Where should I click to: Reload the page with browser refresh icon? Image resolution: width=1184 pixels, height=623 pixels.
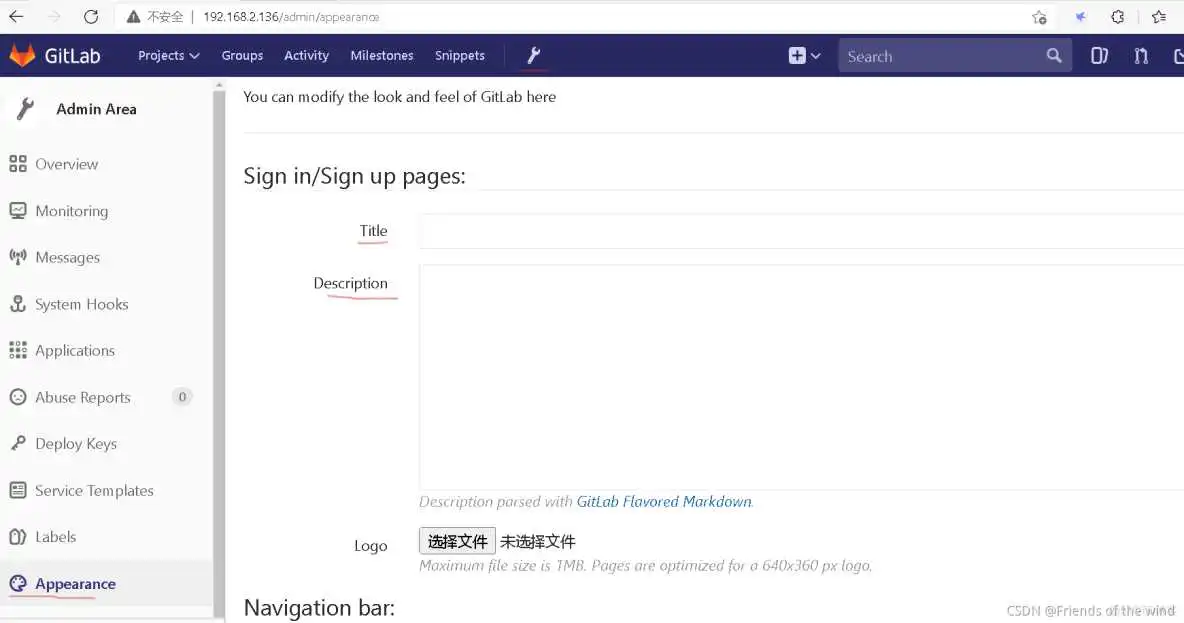91,17
